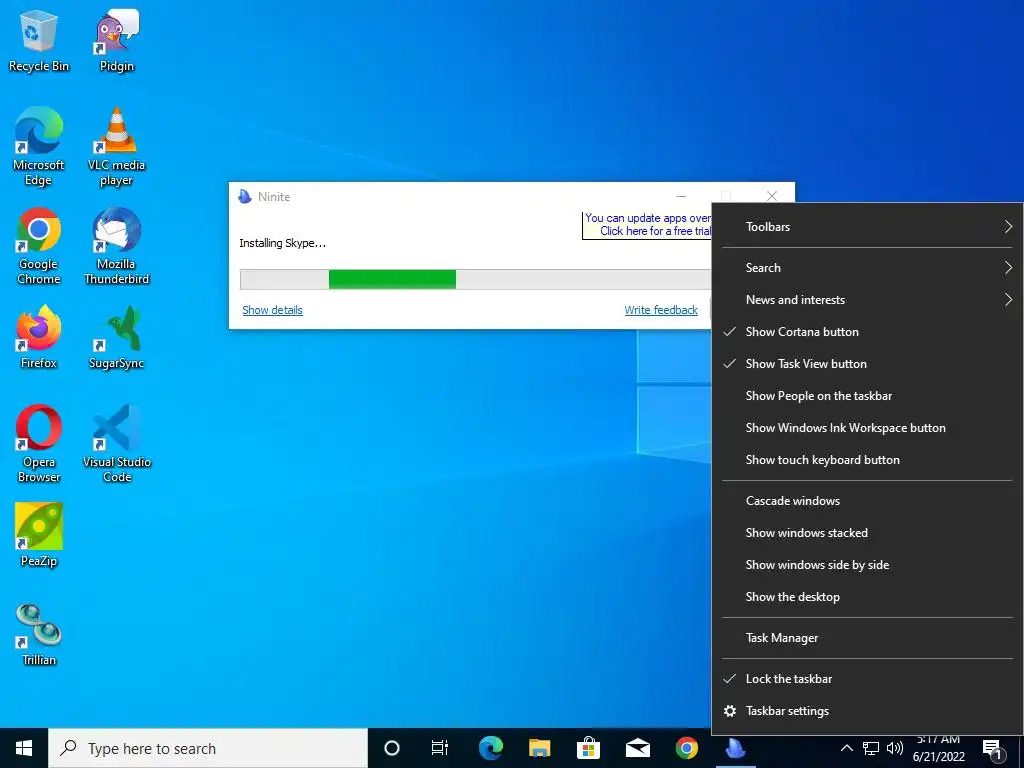Image resolution: width=1024 pixels, height=768 pixels.
Task: Click the Installing Skype status text
Action: coord(282,243)
